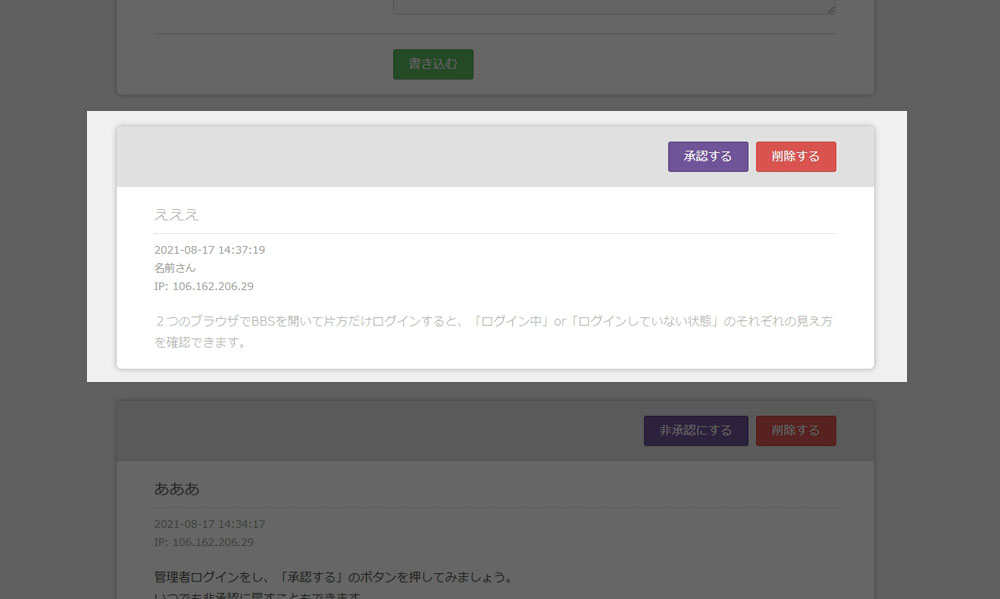
Task: Click the text 管理者ログインをし、「承認する」のボタン
Action: click(334, 577)
